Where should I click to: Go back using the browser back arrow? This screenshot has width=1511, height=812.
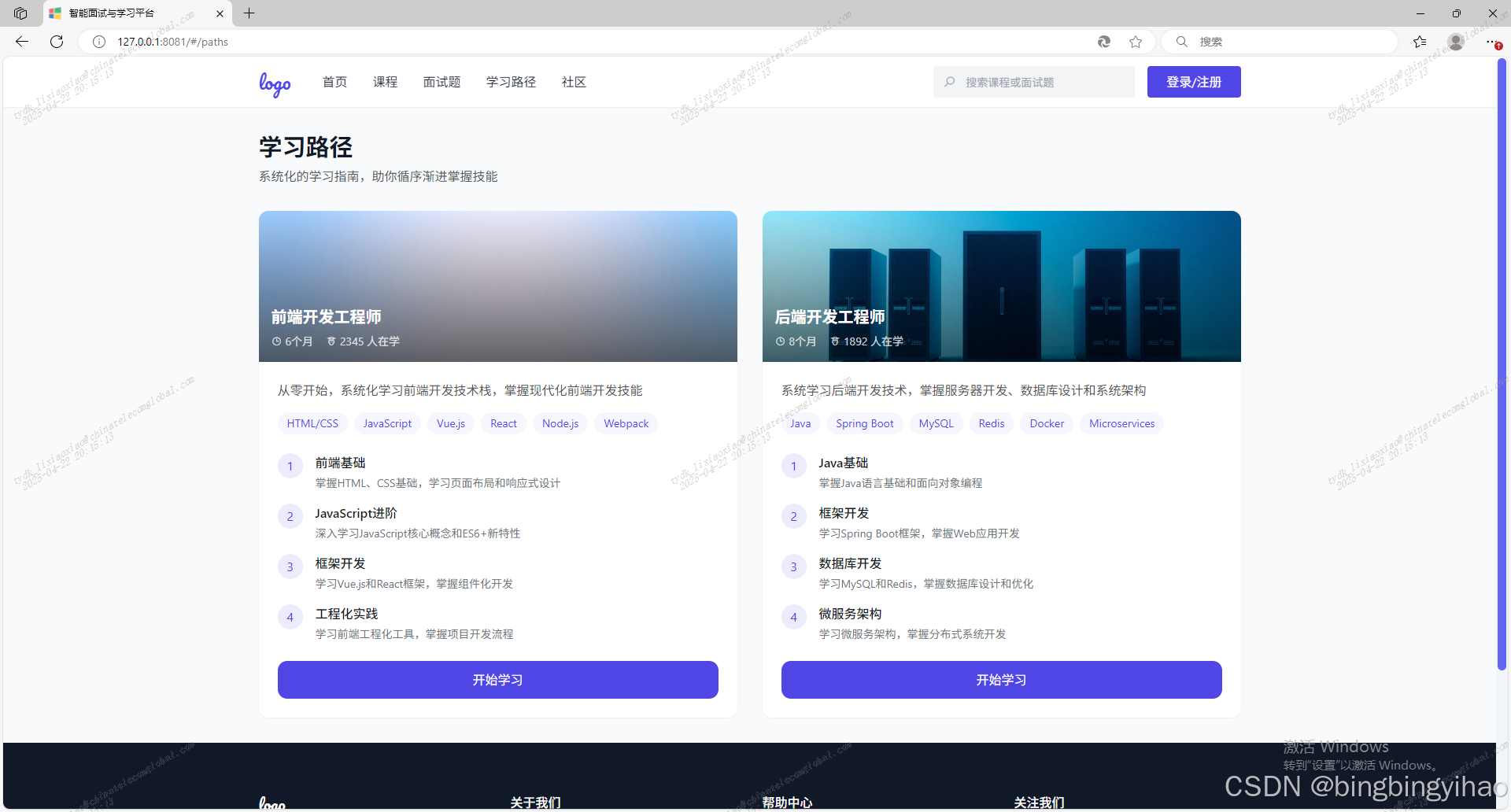coord(22,42)
